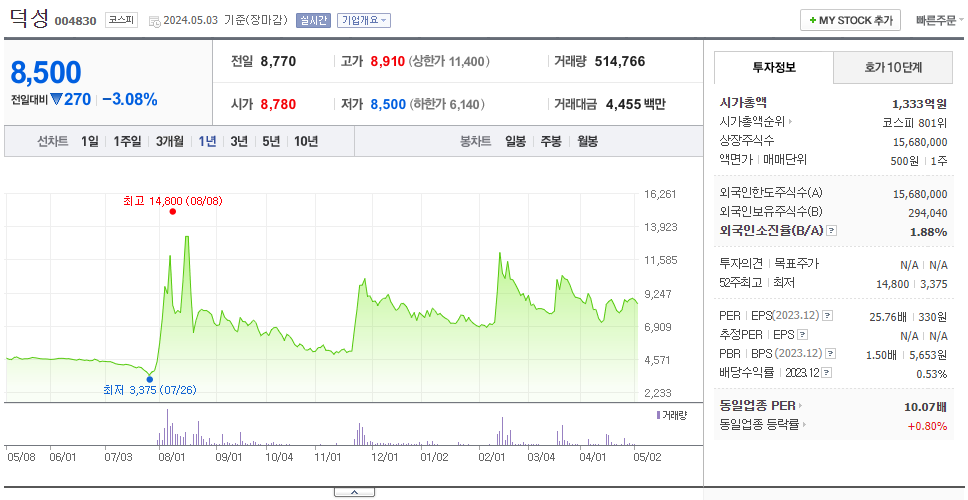Switch to the 월봉 candlestick chart
The image size is (968, 500).
[588, 141]
